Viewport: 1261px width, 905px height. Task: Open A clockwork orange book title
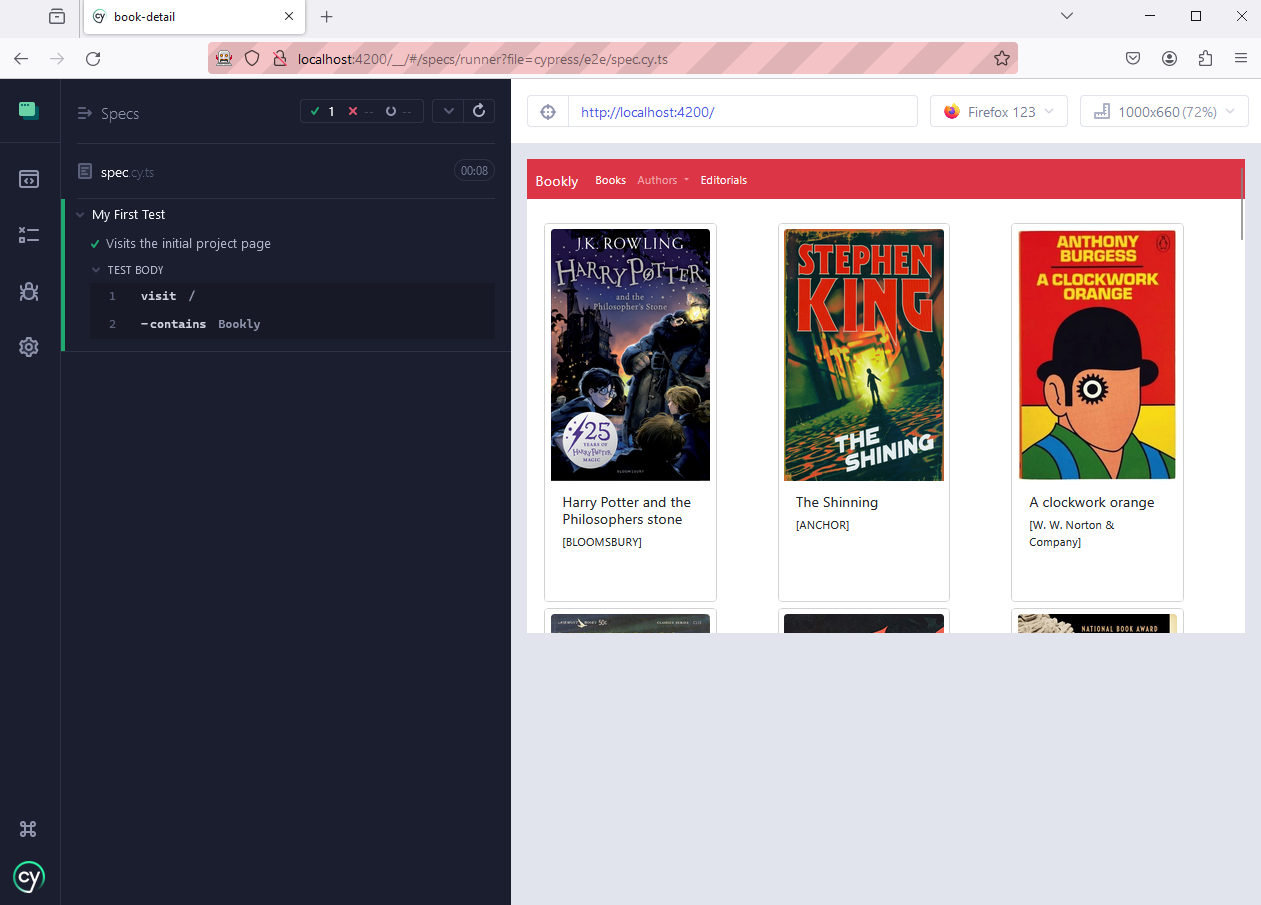click(1092, 502)
